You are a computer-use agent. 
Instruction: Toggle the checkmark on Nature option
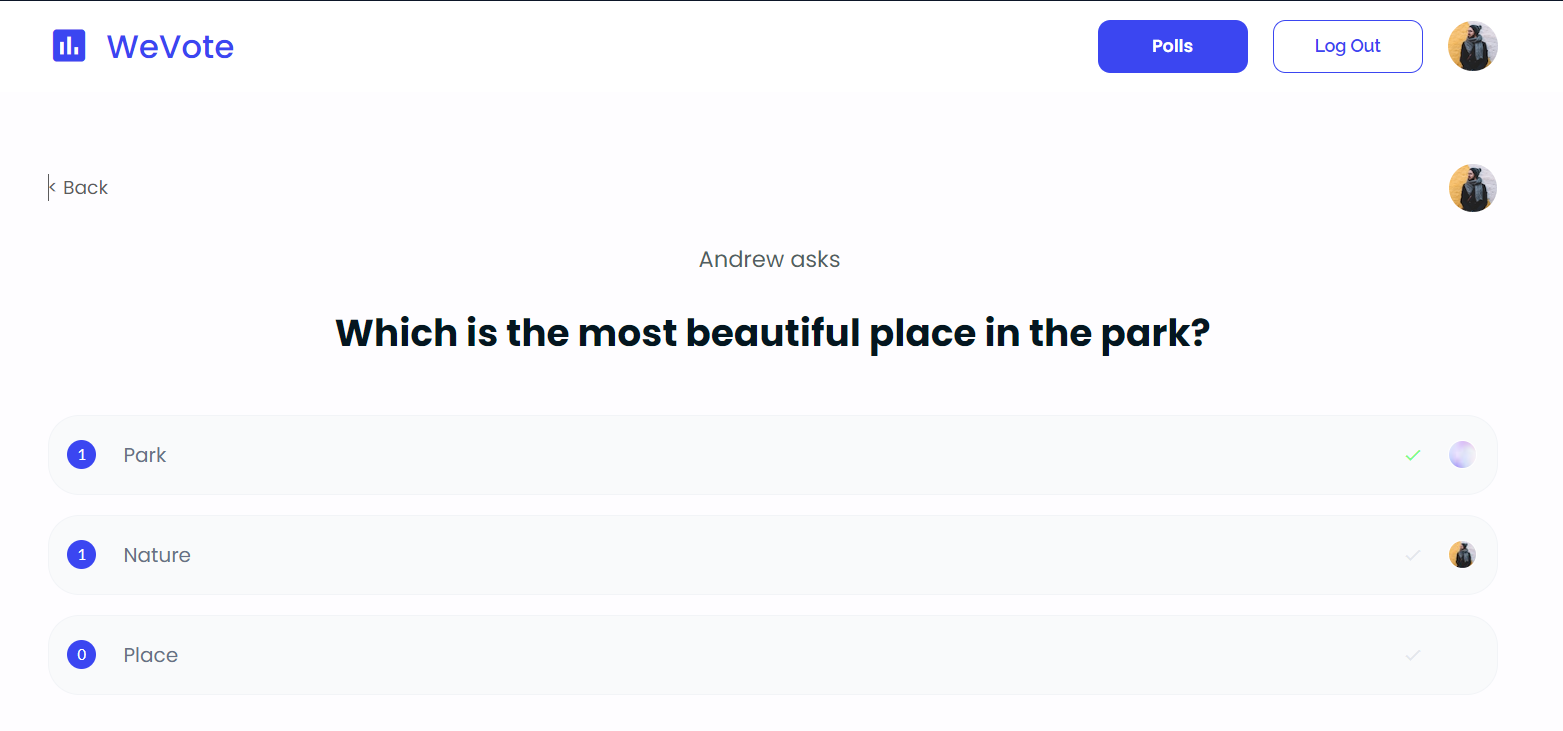1413,555
